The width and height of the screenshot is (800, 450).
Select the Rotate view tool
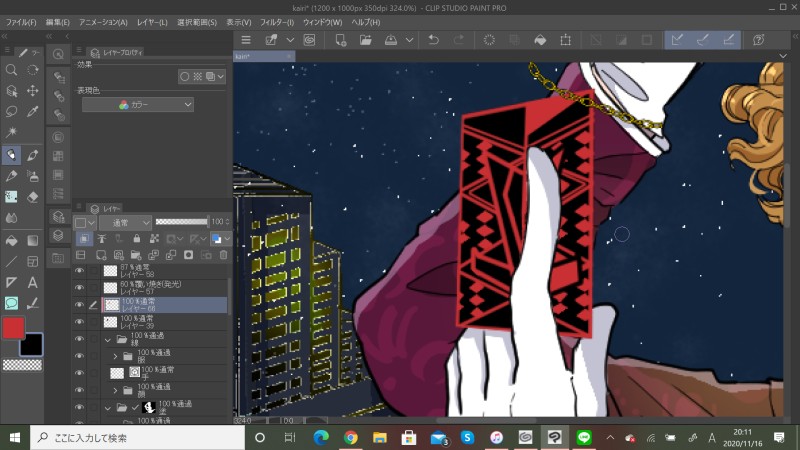33,70
